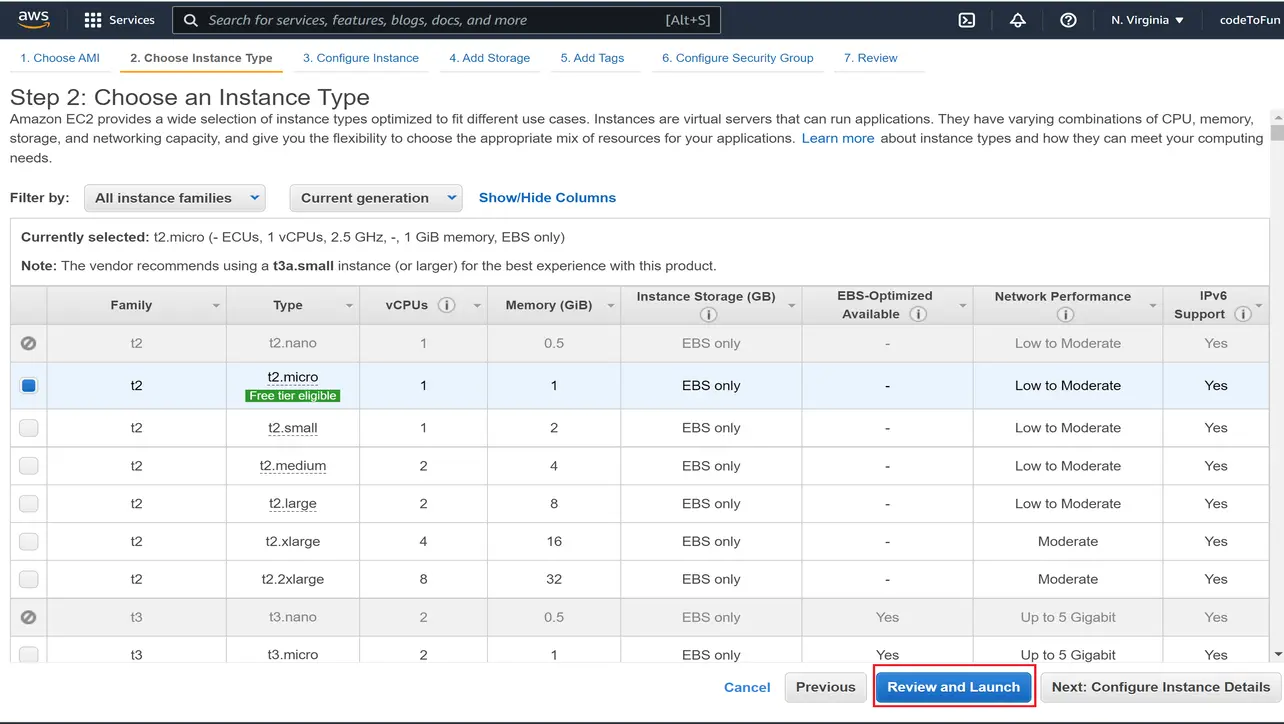Viewport: 1284px width, 724px height.
Task: Go to the 4. Add Storage tab
Action: coord(490,58)
